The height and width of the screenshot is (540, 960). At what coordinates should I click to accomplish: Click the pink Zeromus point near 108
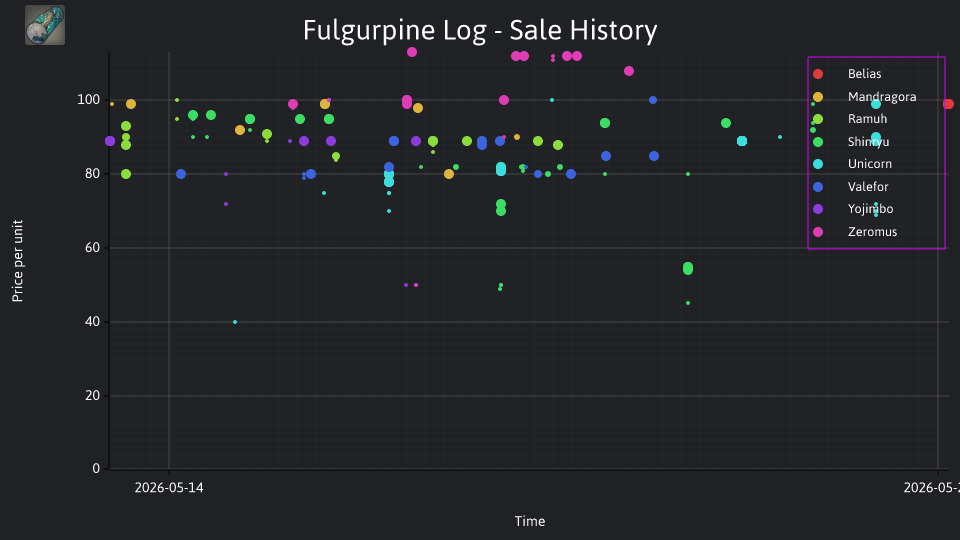click(629, 71)
